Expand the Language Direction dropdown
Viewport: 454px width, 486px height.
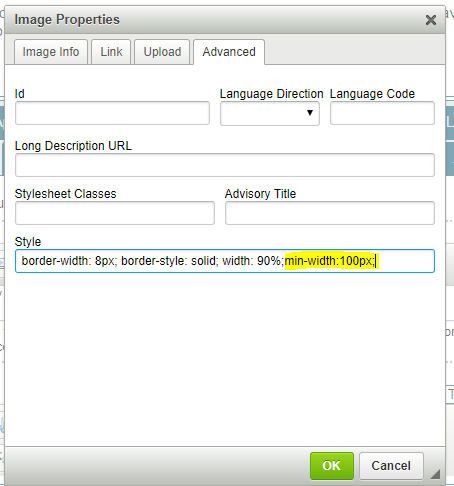click(270, 113)
